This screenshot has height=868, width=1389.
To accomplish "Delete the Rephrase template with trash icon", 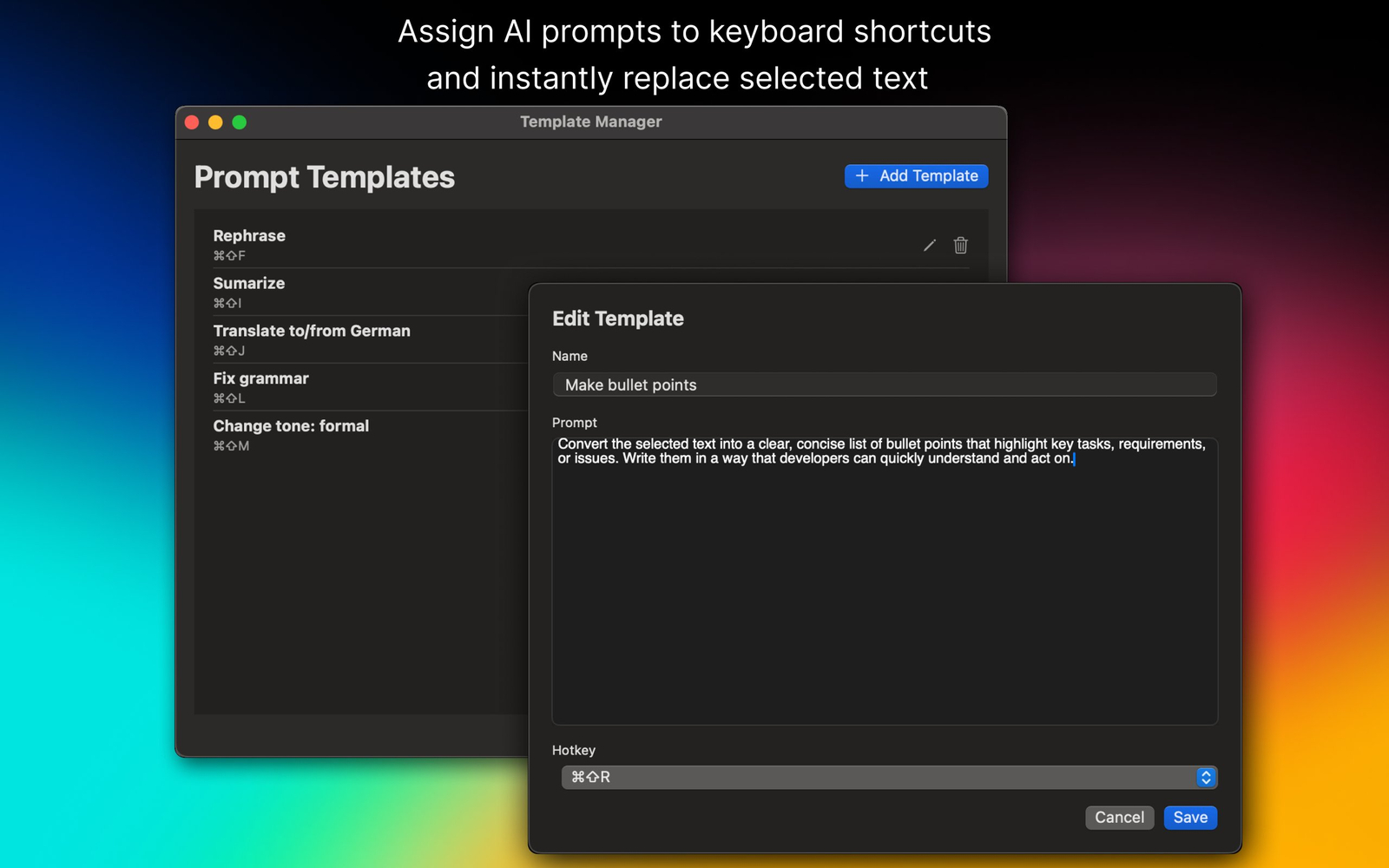I will point(960,246).
